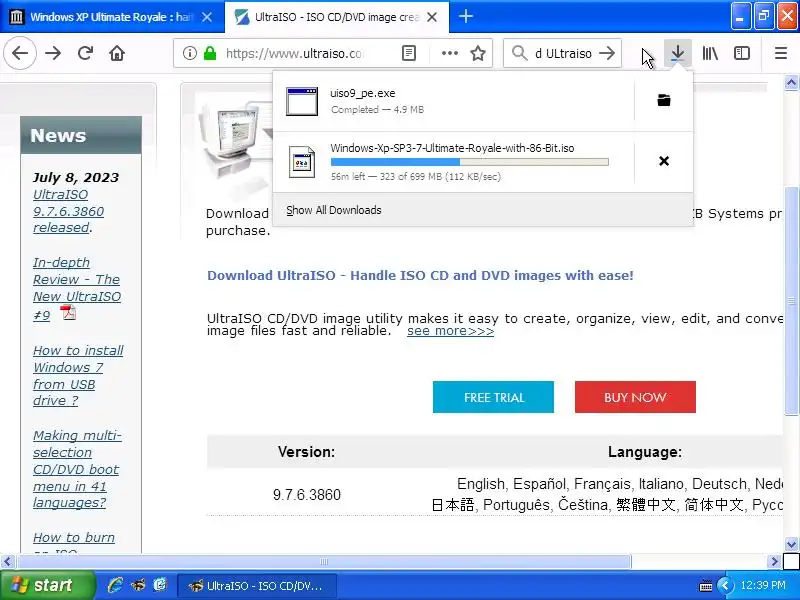Click the system clock 12:39 PM
Screen dimensions: 800x600
pyautogui.click(x=763, y=585)
